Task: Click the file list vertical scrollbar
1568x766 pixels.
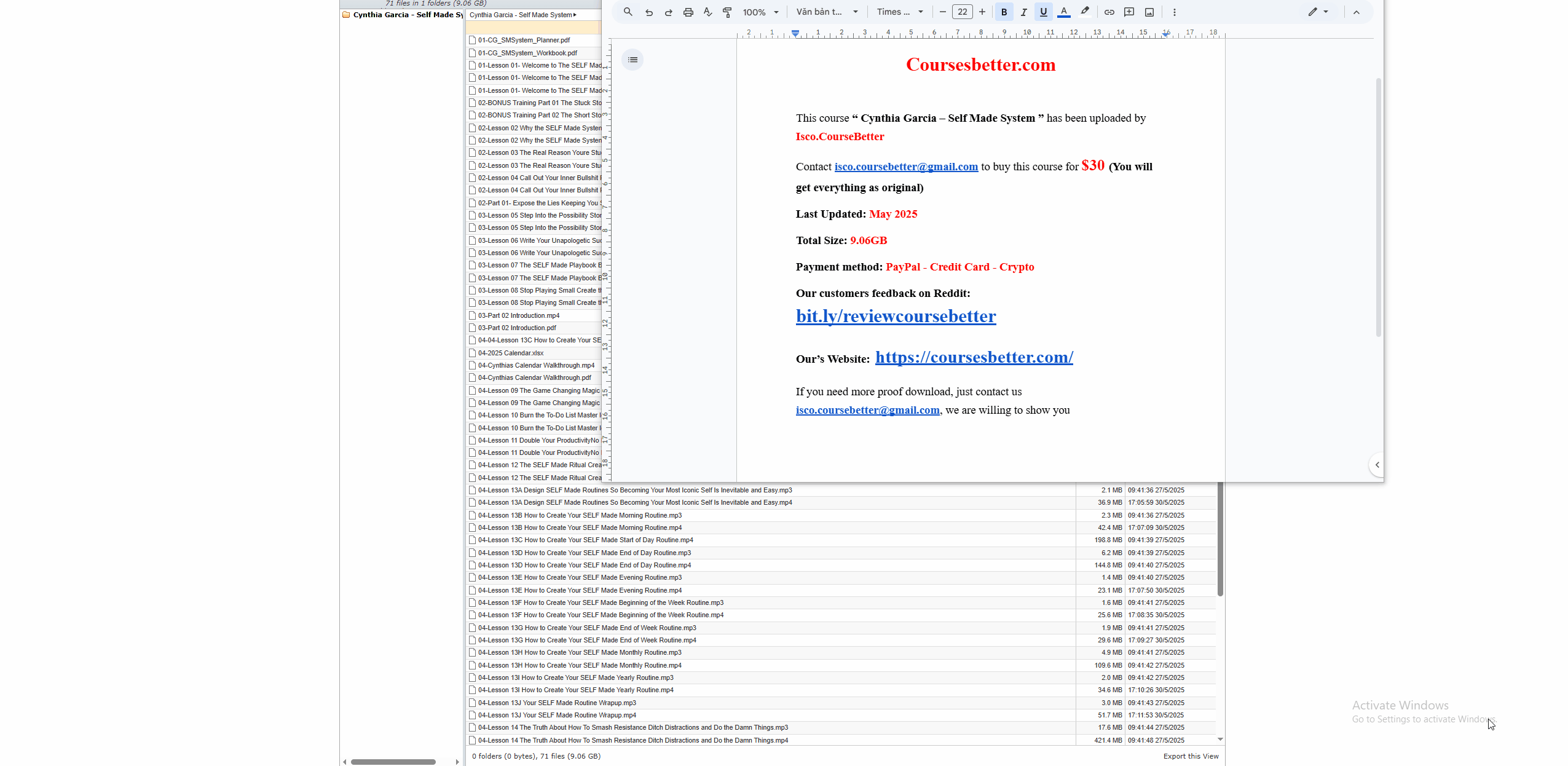Action: pyautogui.click(x=1220, y=539)
